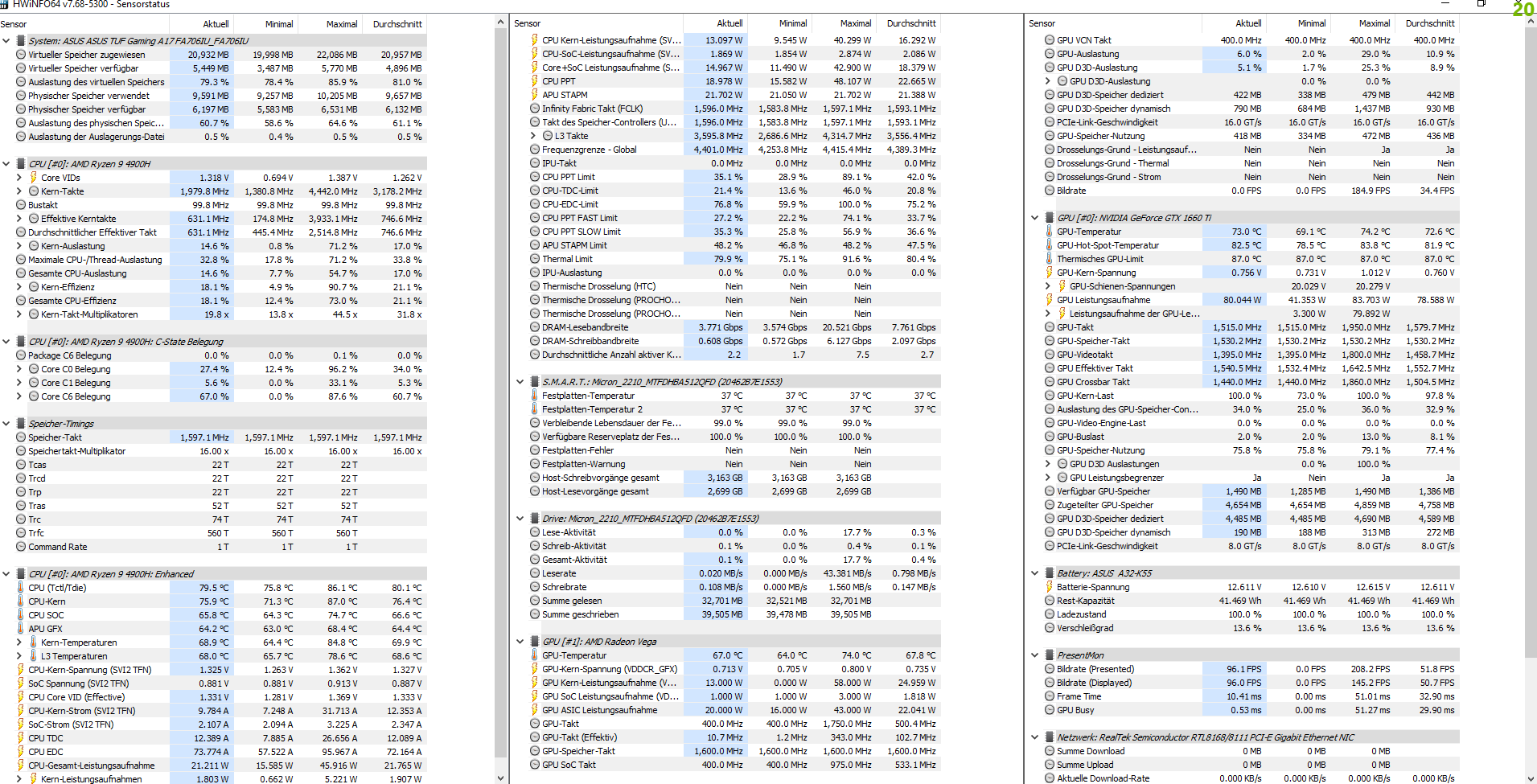Expand the GPU-Schienen-Spannungen row
This screenshot has width=1537, height=784.
1048,286
